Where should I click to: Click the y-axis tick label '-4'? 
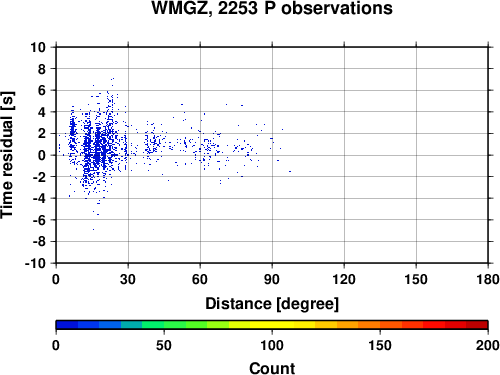tap(39, 198)
